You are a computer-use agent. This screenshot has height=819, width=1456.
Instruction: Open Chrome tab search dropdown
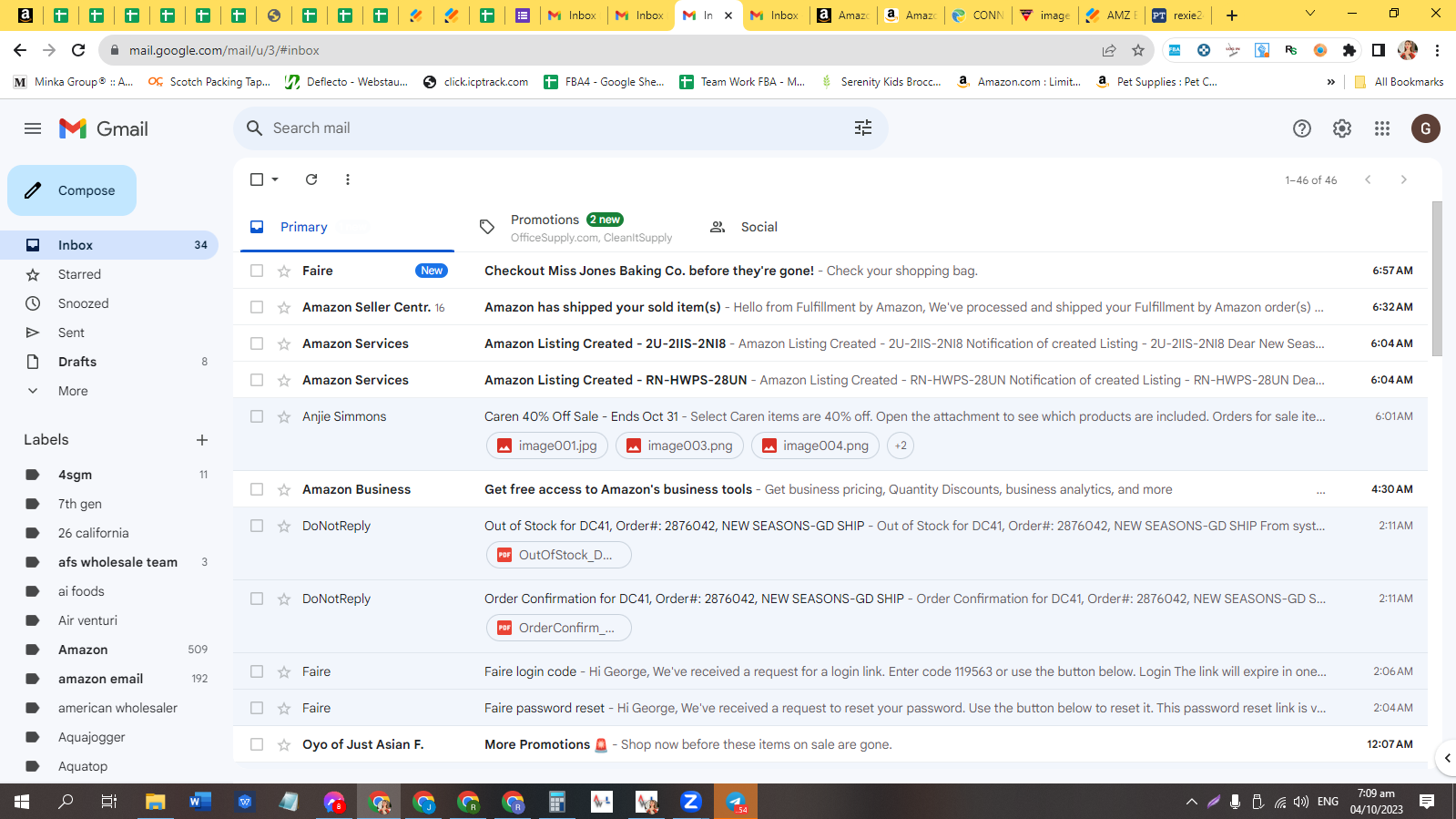tap(1310, 15)
